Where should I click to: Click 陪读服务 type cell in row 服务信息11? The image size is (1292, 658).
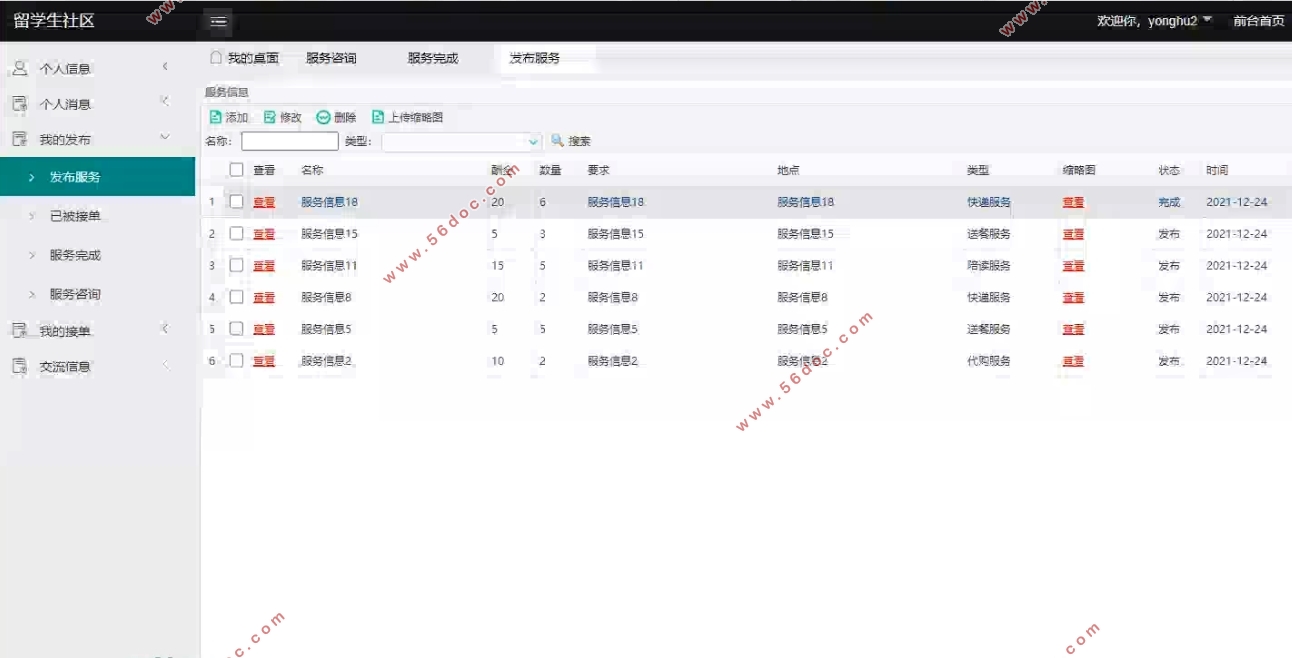(x=989, y=266)
